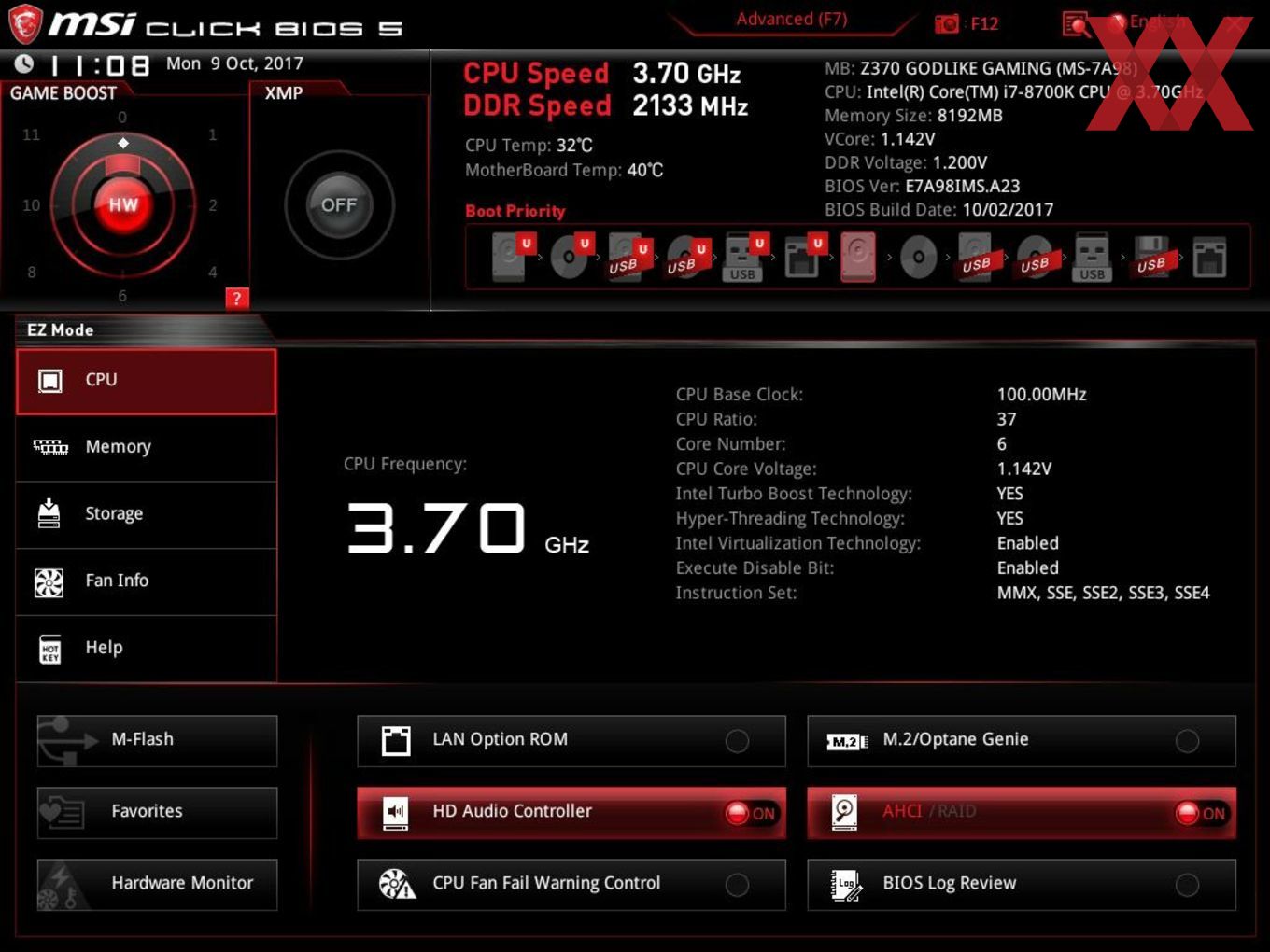The height and width of the screenshot is (952, 1270).
Task: Switch to Advanced (F7) mode
Action: pos(791,19)
